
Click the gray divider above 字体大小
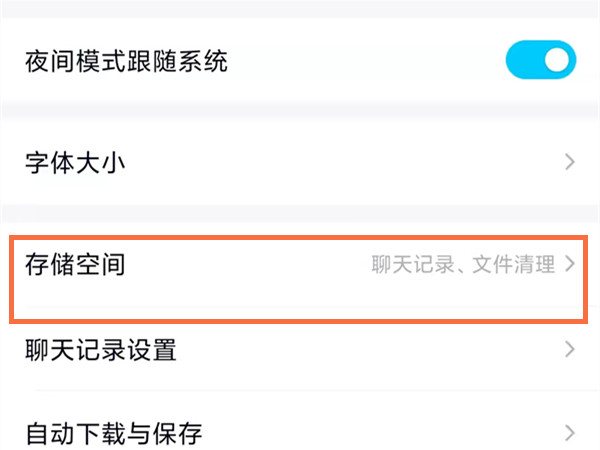click(300, 109)
